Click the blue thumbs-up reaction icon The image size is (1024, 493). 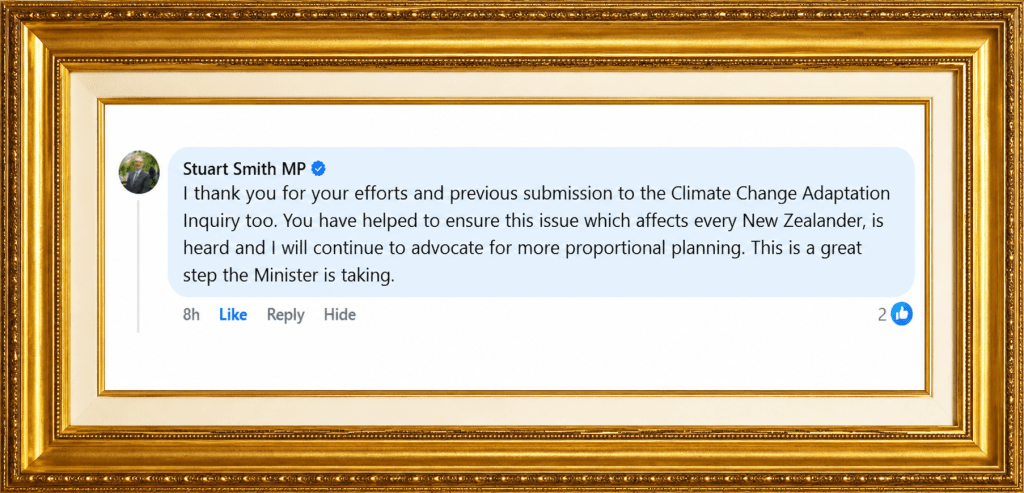pyautogui.click(x=902, y=314)
